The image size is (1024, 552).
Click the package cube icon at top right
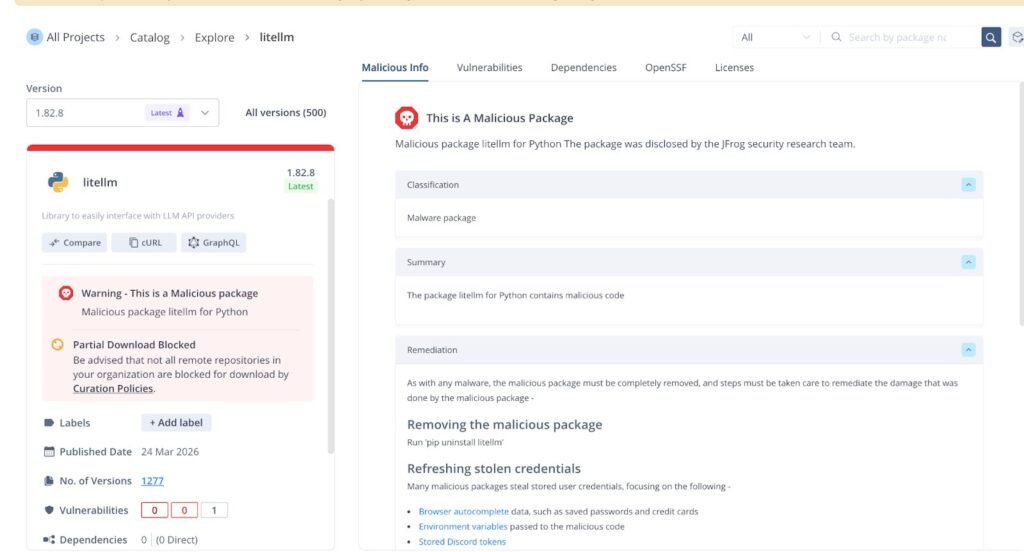point(1016,38)
